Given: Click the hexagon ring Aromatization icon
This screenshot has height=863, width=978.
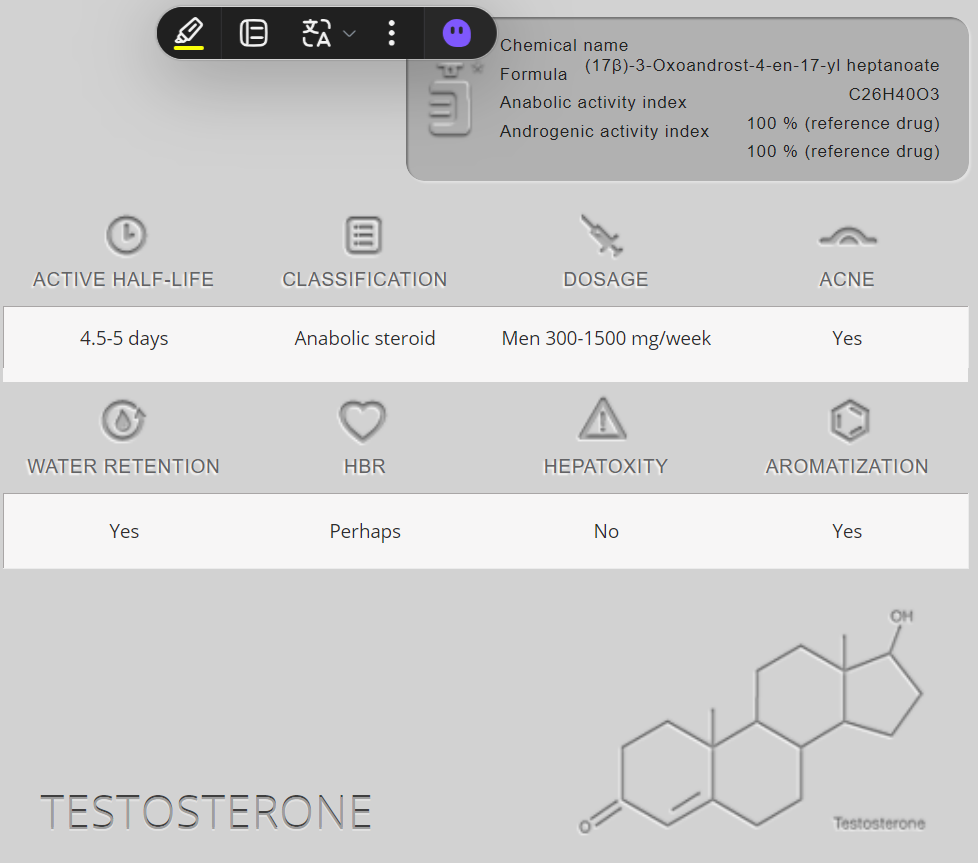Looking at the screenshot, I should (849, 421).
